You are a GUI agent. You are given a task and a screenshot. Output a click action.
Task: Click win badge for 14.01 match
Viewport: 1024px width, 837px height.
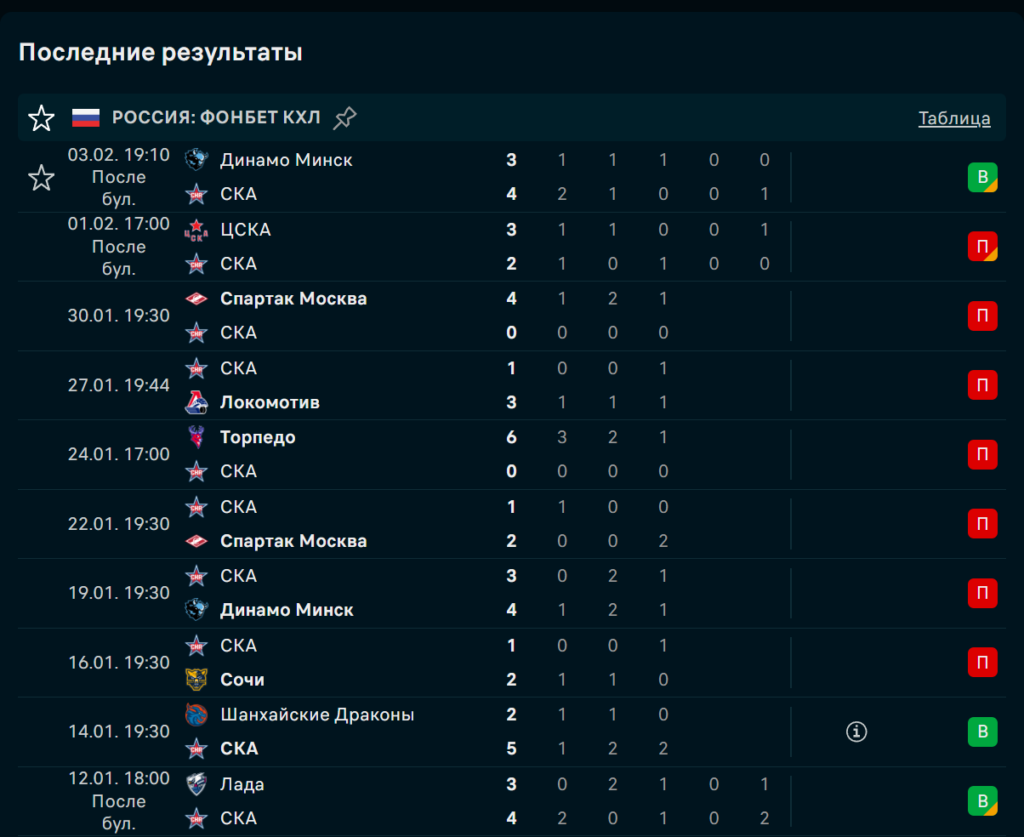tap(982, 732)
